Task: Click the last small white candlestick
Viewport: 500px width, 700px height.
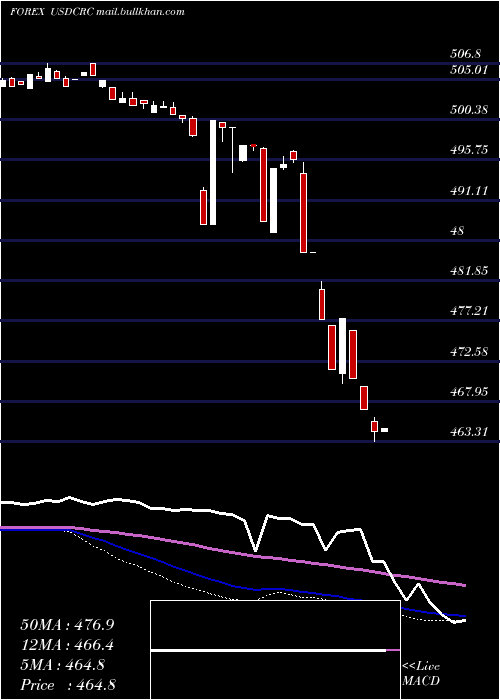Action: point(384,430)
